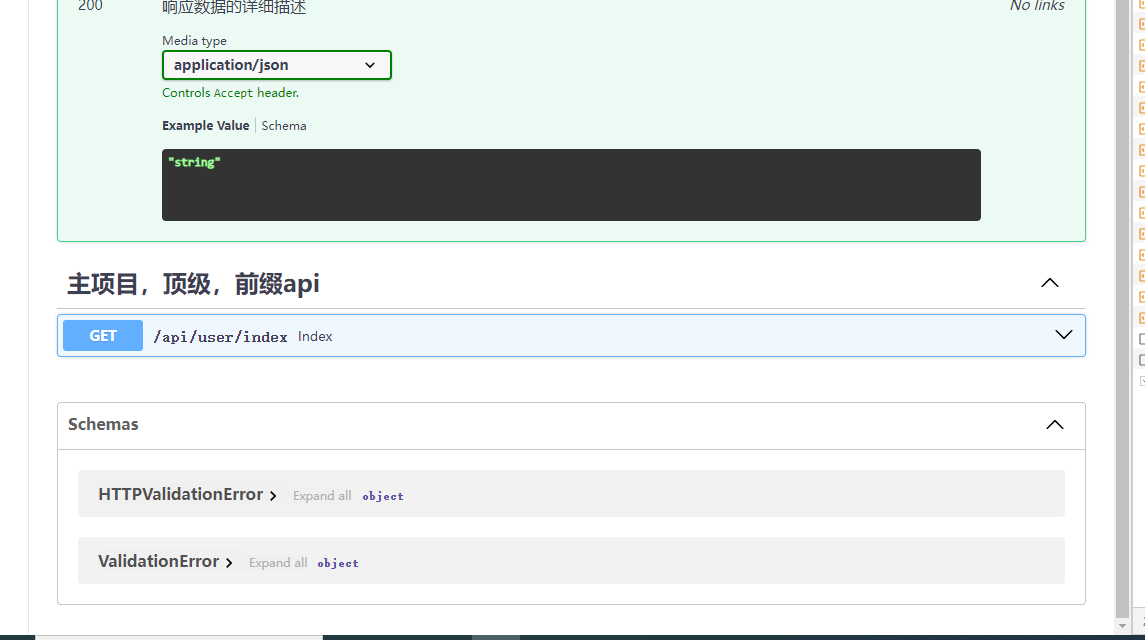The image size is (1145, 640).
Task: Click the object type label beside HTTPValidationError
Action: tap(383, 496)
